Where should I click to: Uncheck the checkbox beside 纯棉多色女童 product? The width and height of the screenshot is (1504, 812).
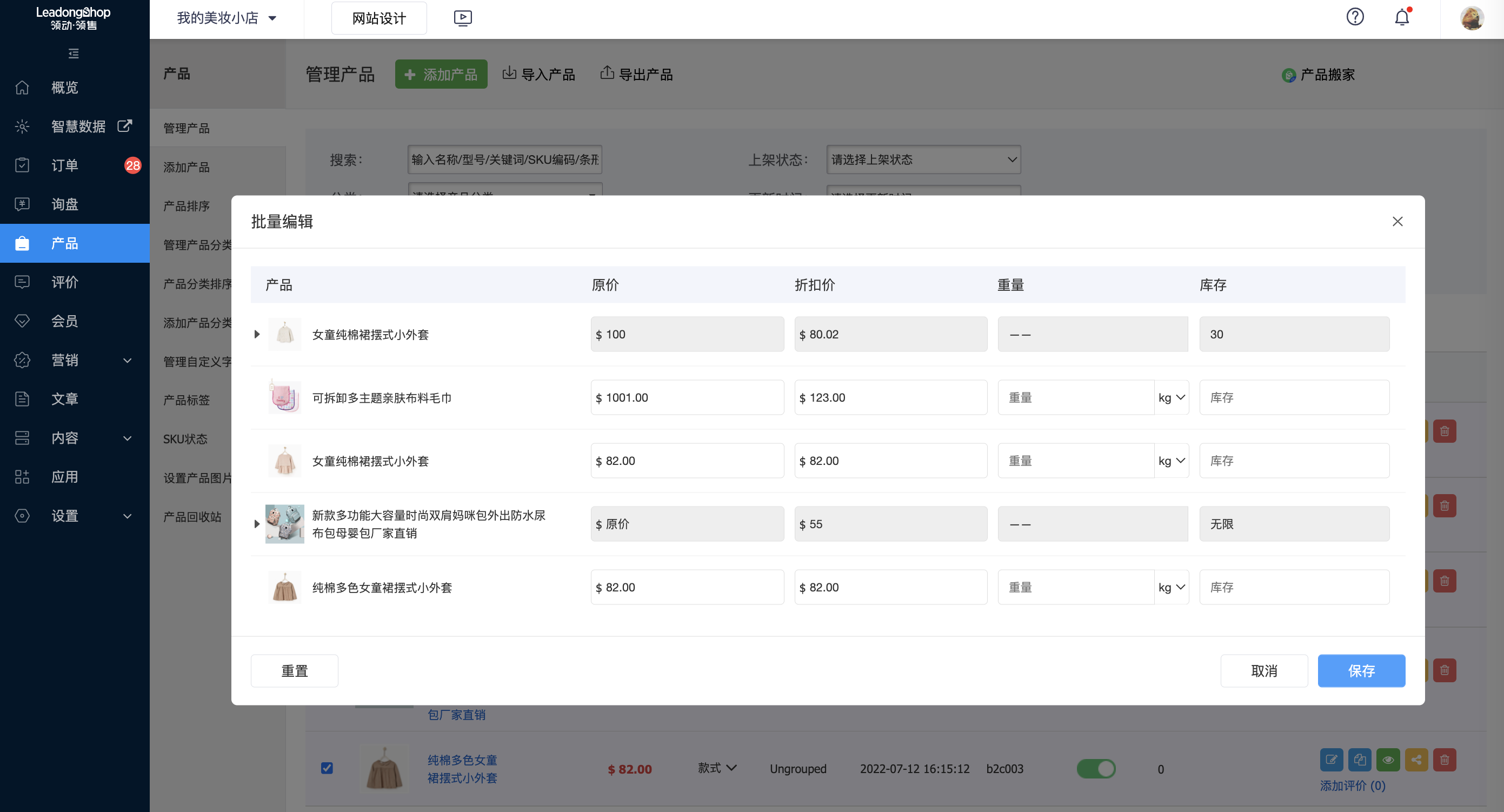(x=328, y=768)
